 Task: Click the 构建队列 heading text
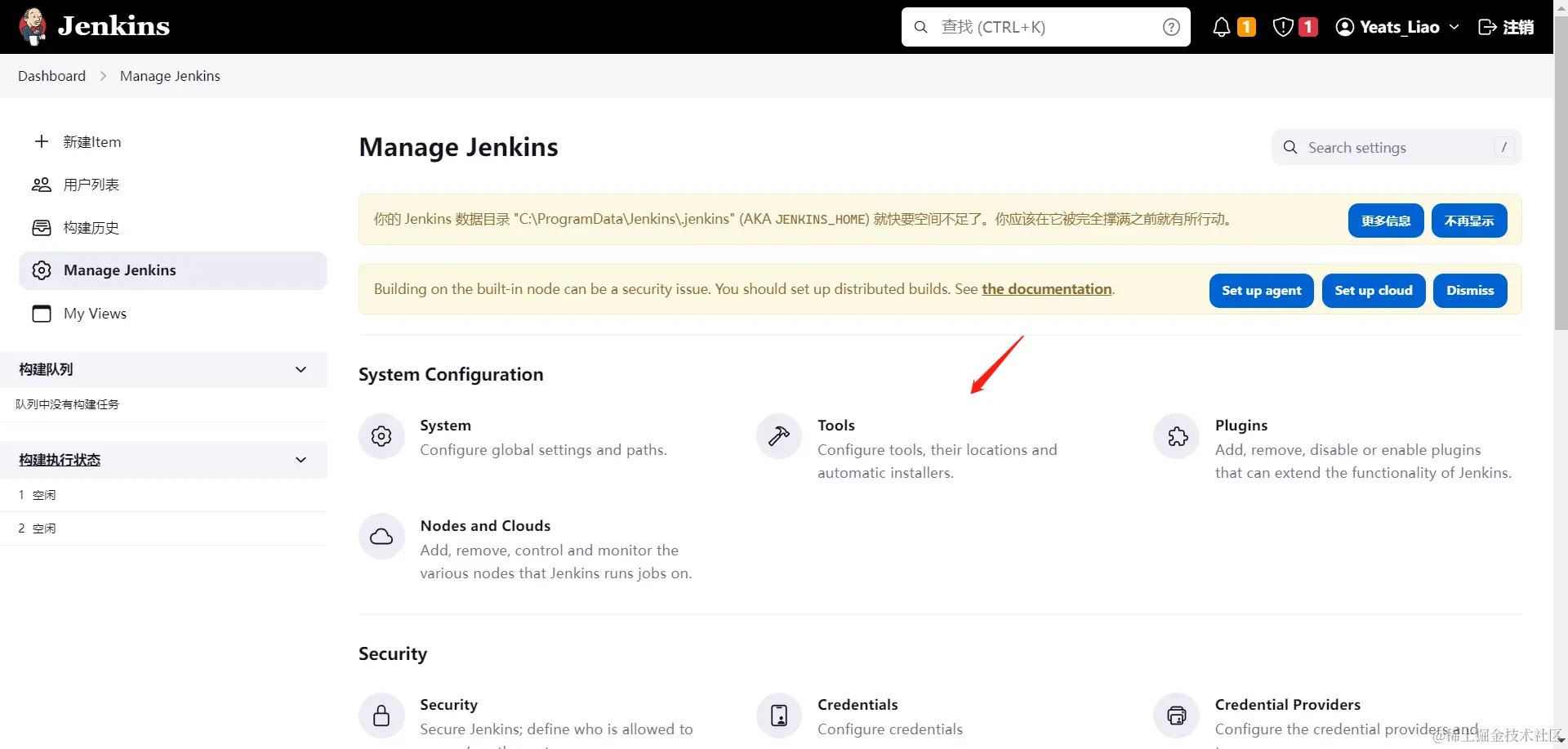[x=46, y=369]
